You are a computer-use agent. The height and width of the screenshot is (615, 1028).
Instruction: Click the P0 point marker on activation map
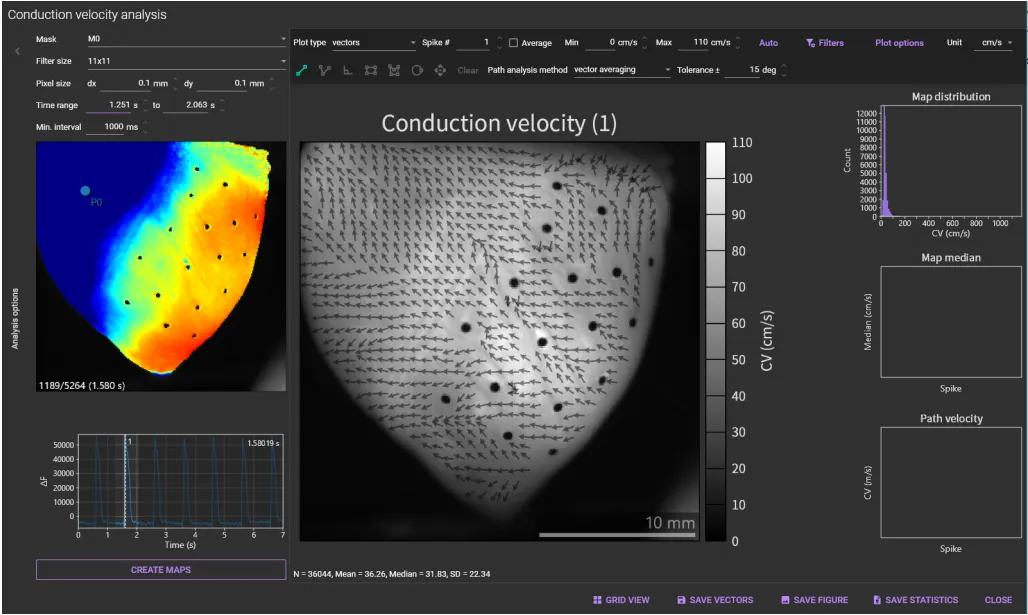(85, 190)
